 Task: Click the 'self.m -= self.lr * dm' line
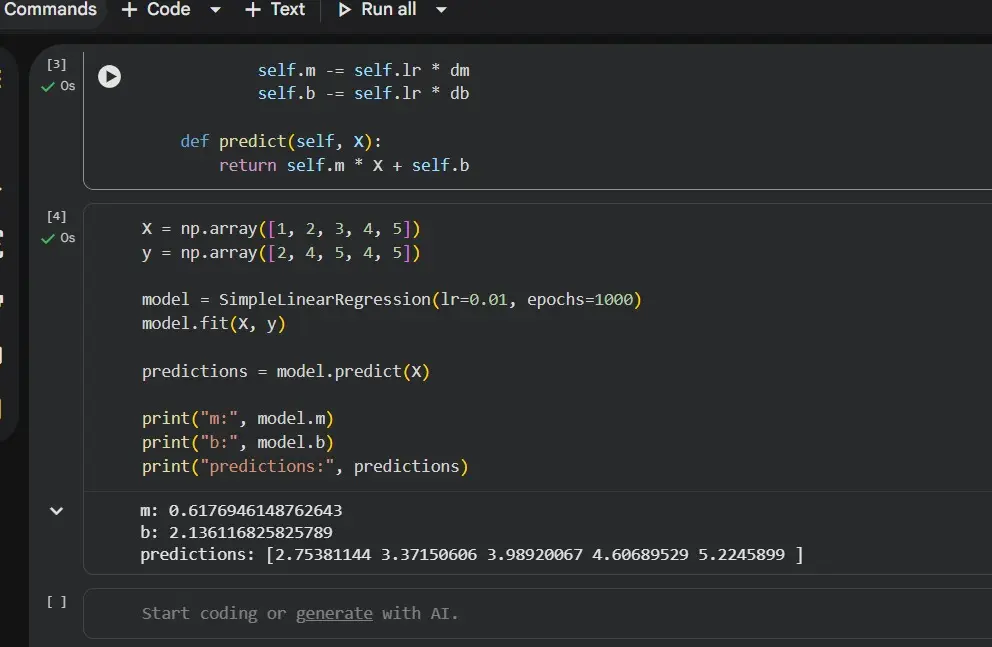(x=363, y=70)
